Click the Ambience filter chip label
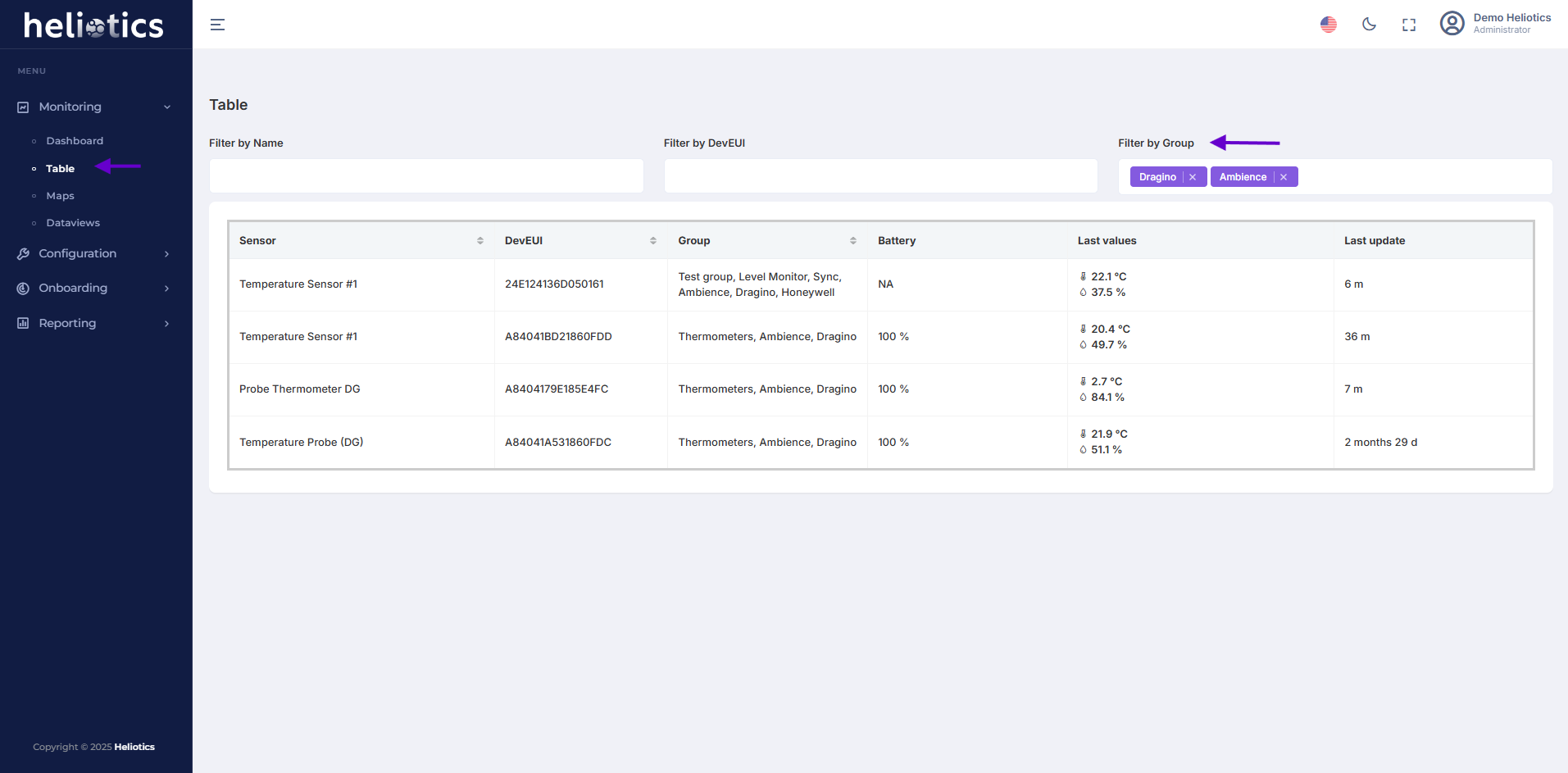 click(x=1243, y=177)
